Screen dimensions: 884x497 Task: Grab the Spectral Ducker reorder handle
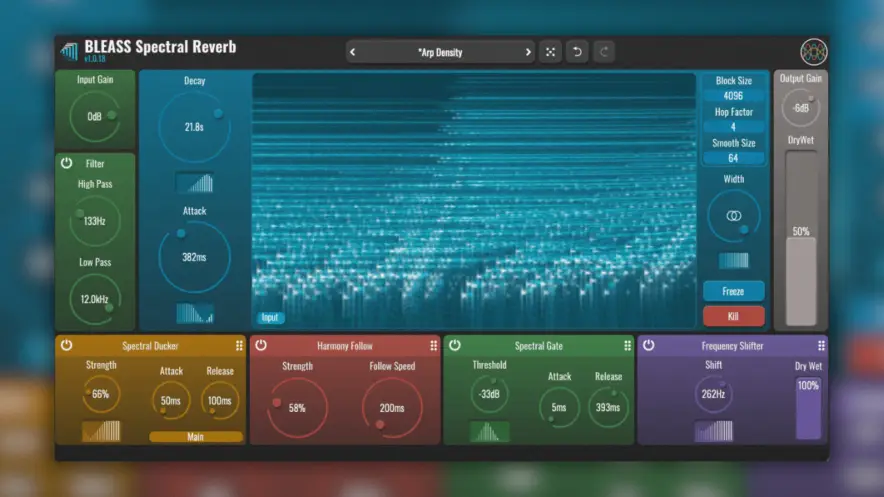click(239, 345)
